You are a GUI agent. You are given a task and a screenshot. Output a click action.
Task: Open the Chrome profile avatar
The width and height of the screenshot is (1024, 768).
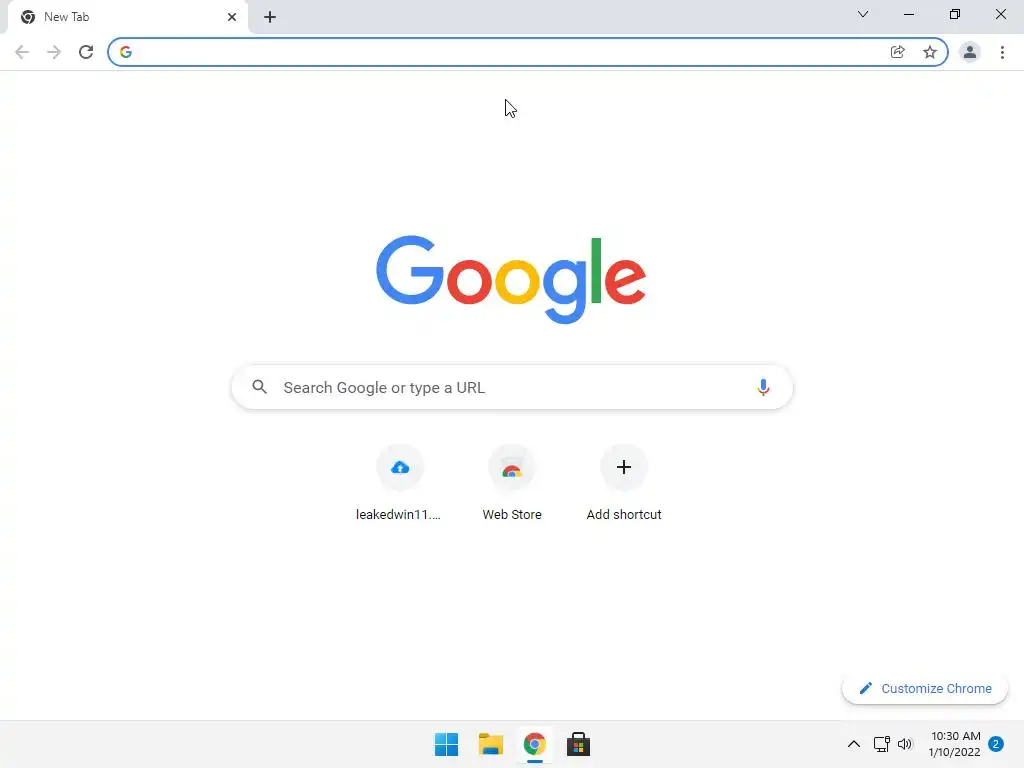[970, 52]
